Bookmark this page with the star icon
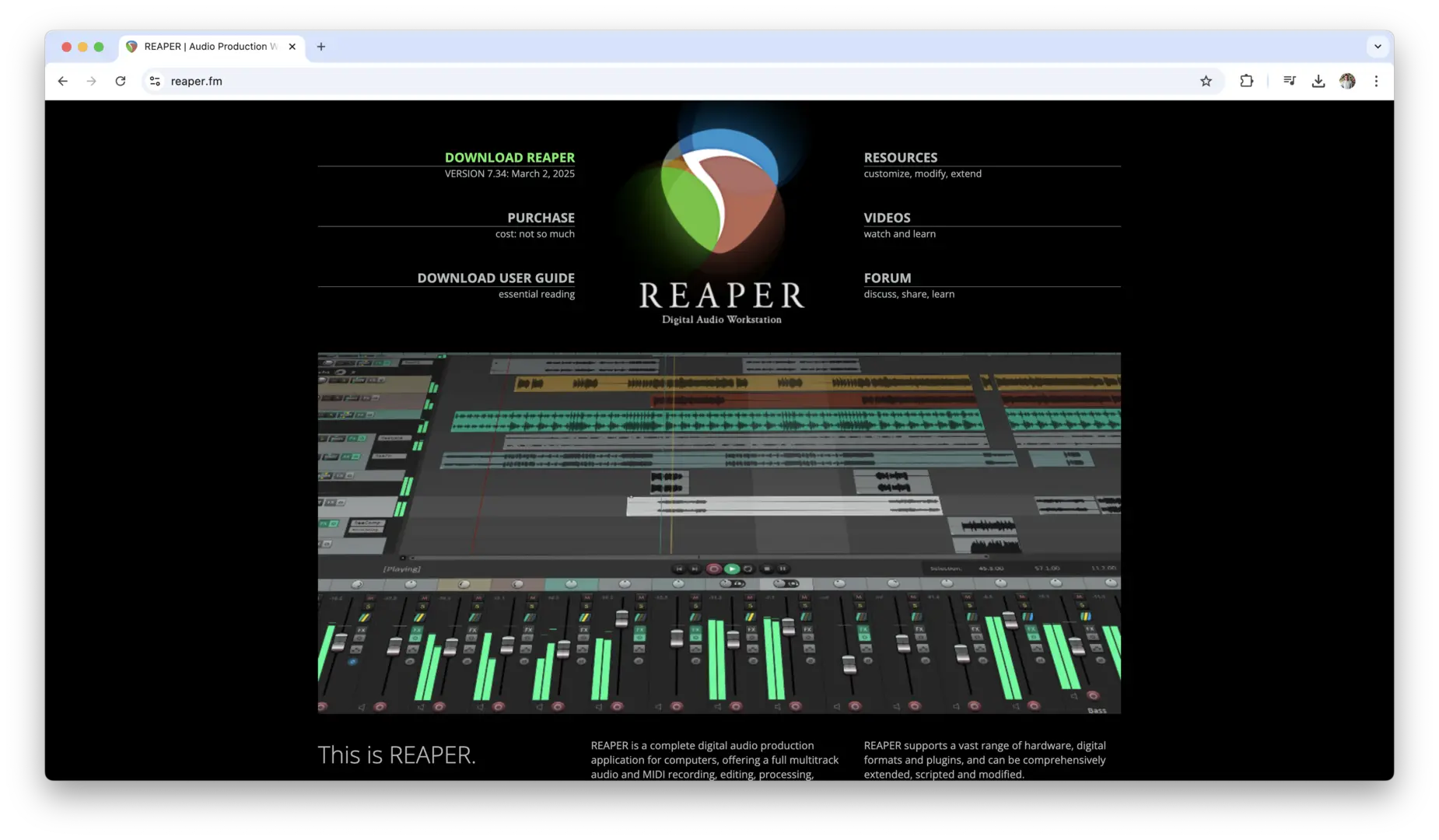The height and width of the screenshot is (840, 1439). [x=1206, y=81]
